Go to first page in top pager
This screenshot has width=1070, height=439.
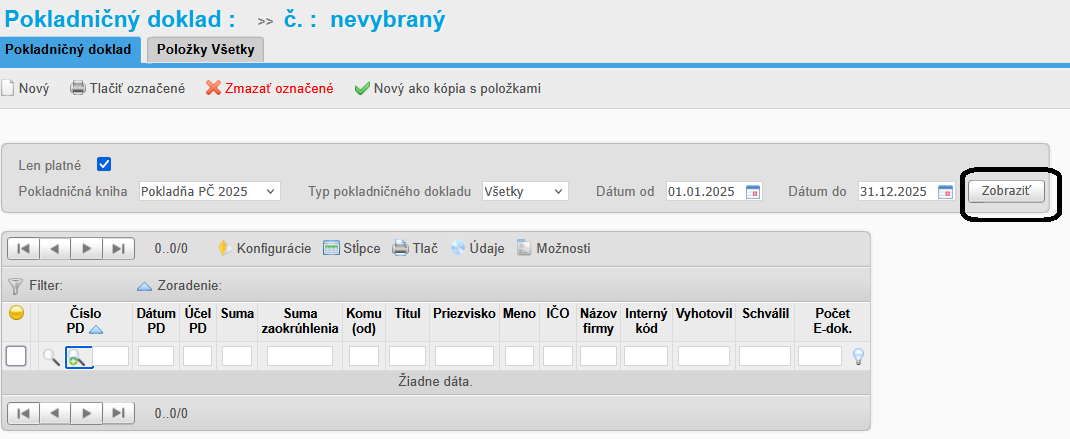[x=23, y=249]
